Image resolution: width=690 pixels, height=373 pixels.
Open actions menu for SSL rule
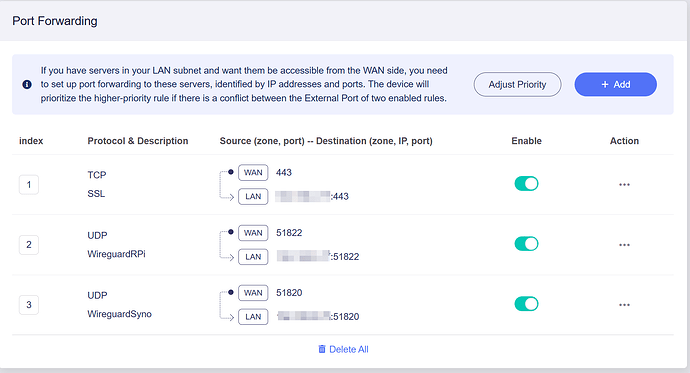click(x=624, y=184)
